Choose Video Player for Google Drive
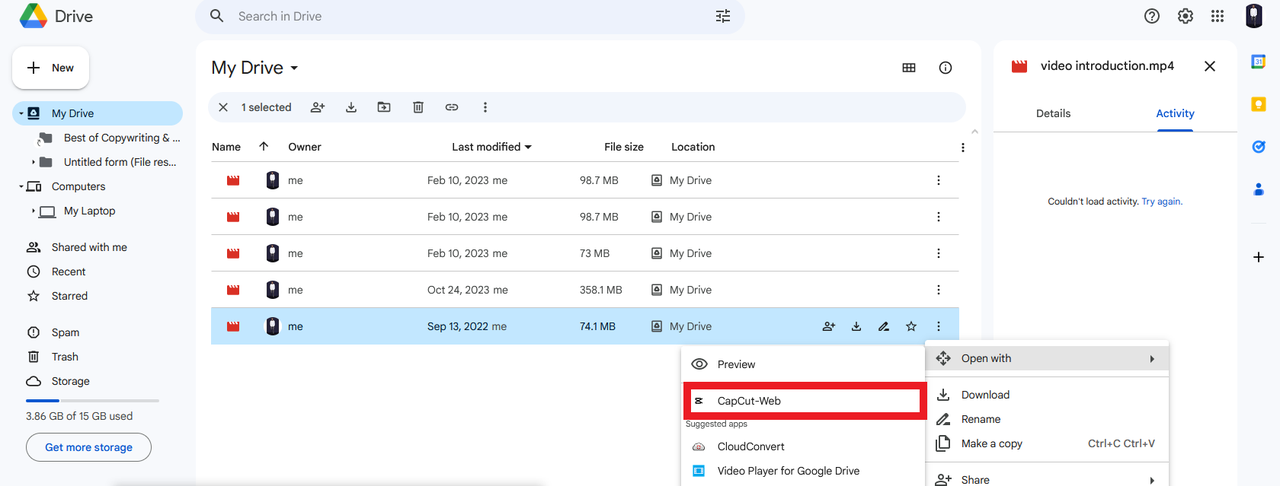Screen dimensions: 1280x486 point(803,471)
